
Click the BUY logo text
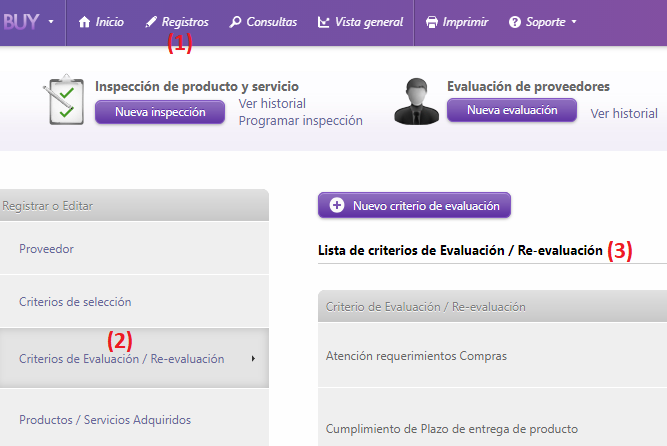tap(21, 22)
